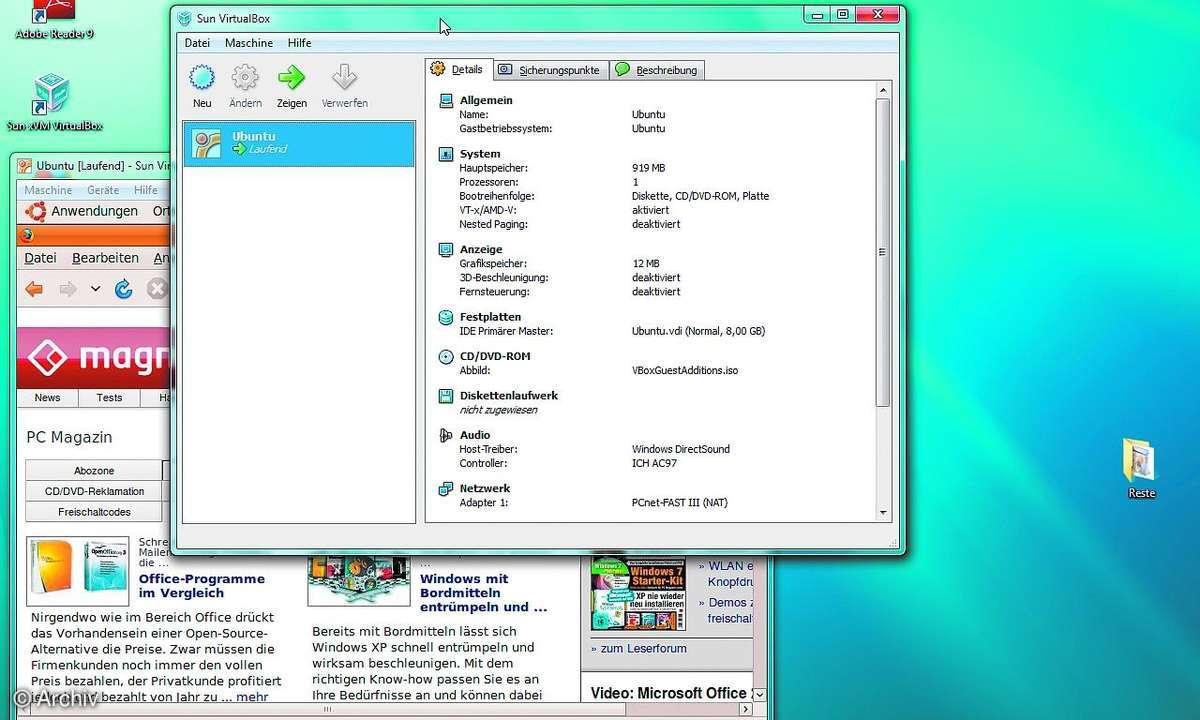Click the Festplatten disk icon
Viewport: 1200px width, 720px height.
coord(446,317)
